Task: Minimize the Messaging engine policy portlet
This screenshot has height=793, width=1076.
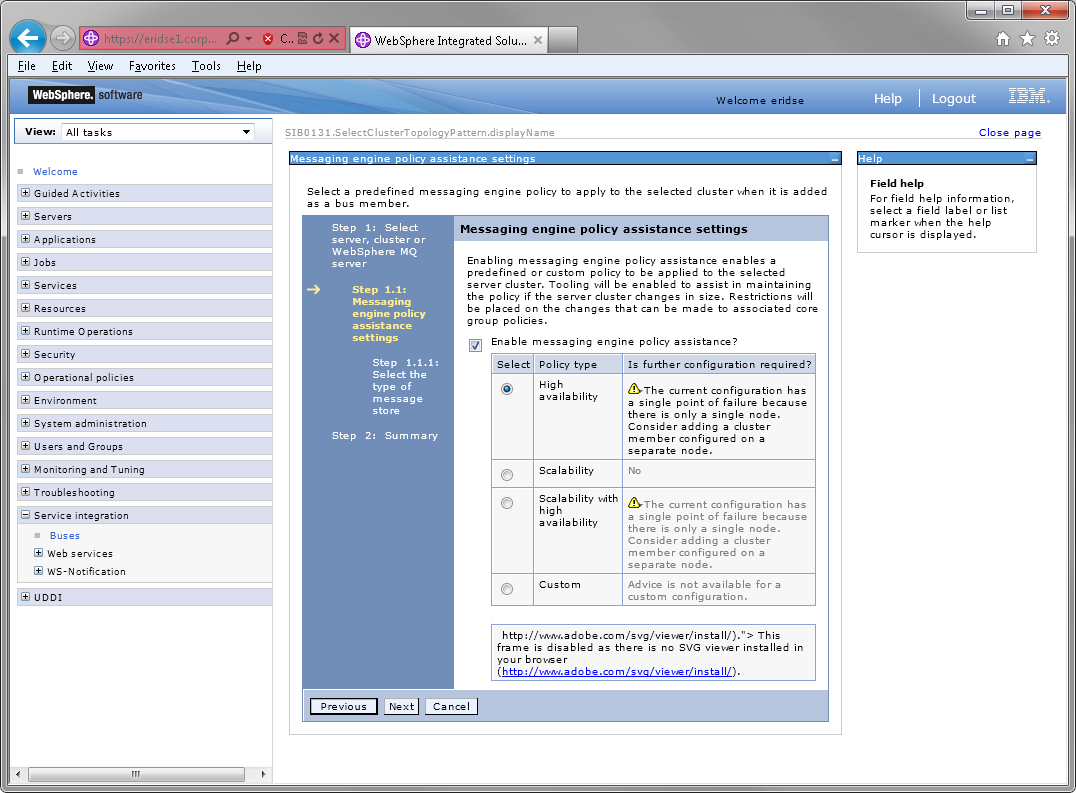Action: click(834, 159)
